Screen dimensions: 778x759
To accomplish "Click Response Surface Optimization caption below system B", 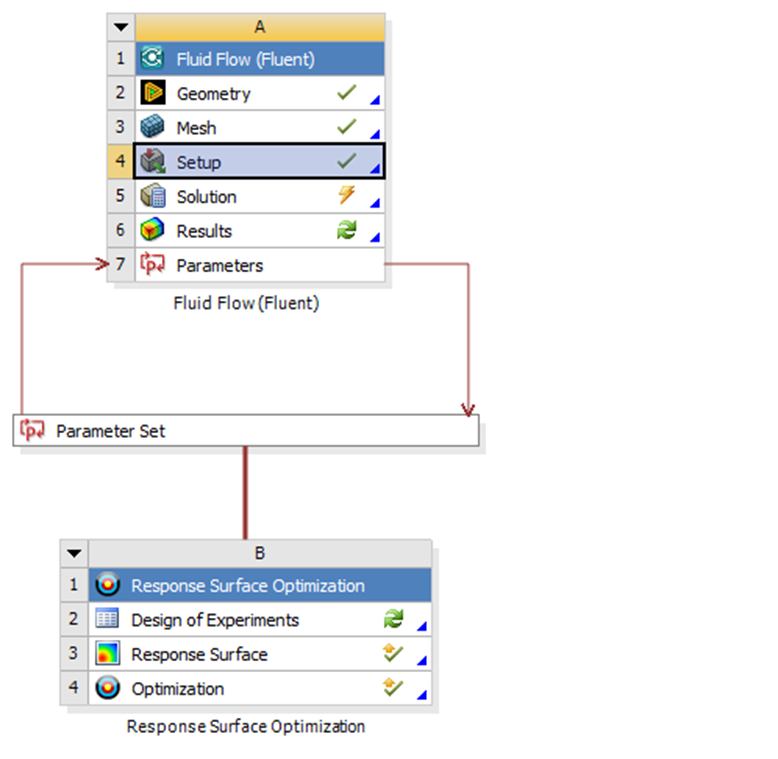I will coord(246,726).
